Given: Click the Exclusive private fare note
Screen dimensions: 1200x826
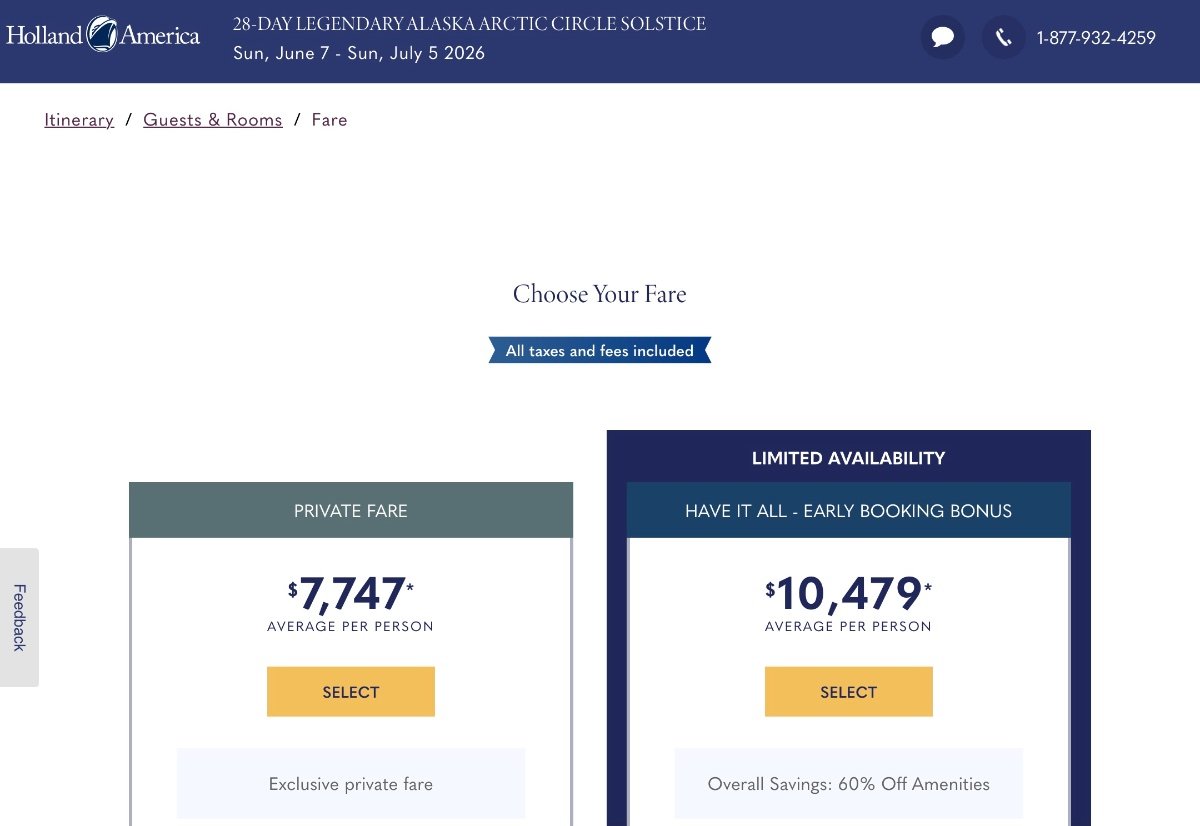Looking at the screenshot, I should coord(351,784).
